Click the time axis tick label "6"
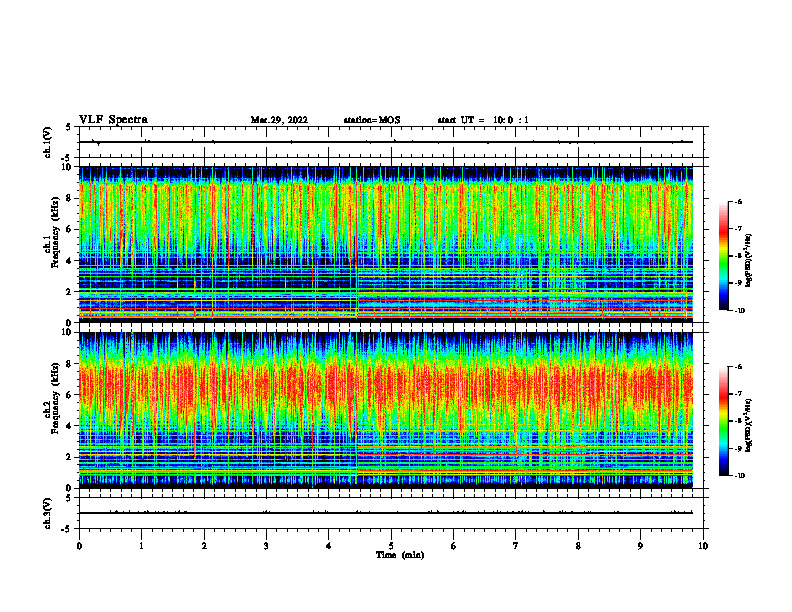Viewport: 792px width, 612px height. tap(454, 546)
